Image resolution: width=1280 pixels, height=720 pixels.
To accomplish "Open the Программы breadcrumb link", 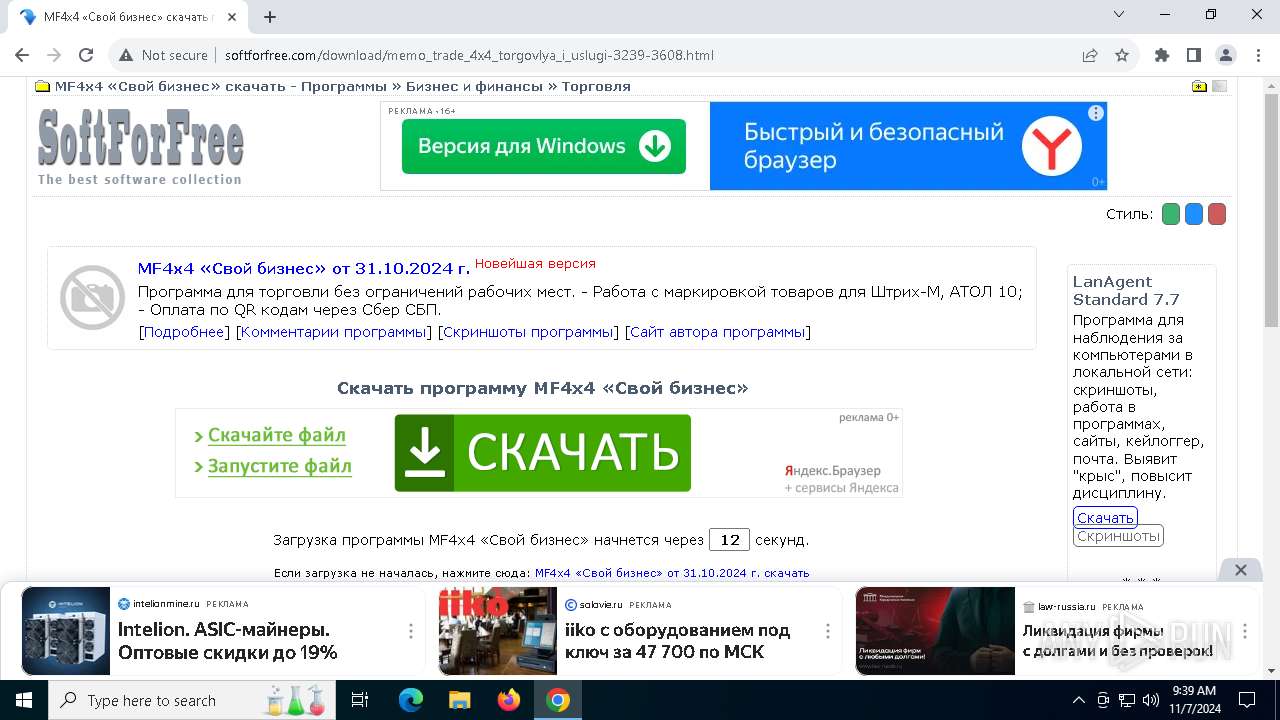I will (344, 86).
